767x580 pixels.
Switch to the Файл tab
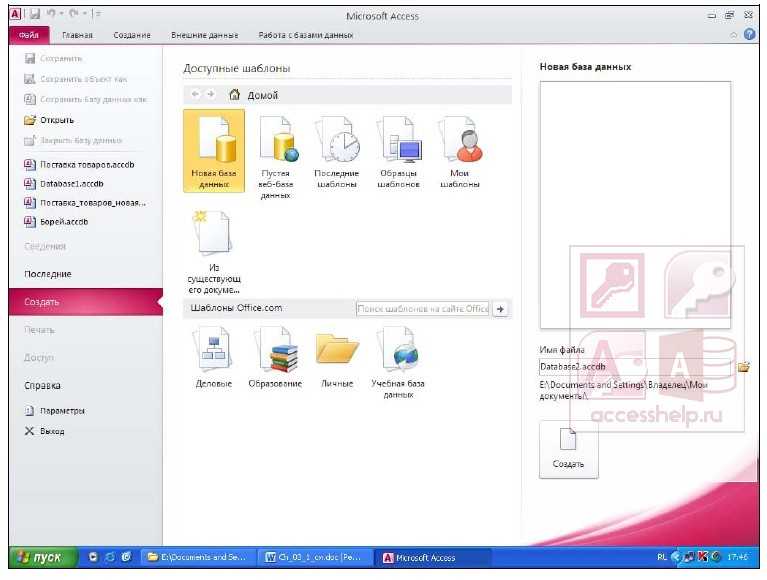tap(29, 35)
